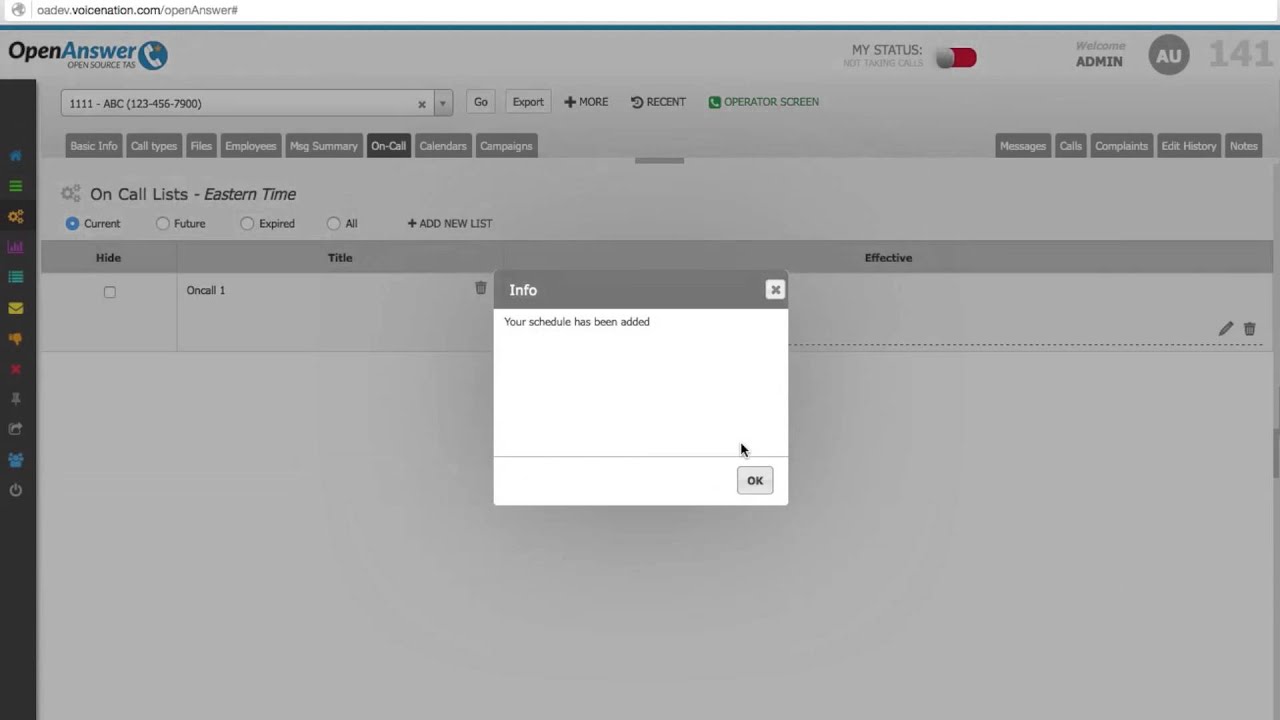Open the Call types tab
This screenshot has height=720, width=1280.
(154, 146)
